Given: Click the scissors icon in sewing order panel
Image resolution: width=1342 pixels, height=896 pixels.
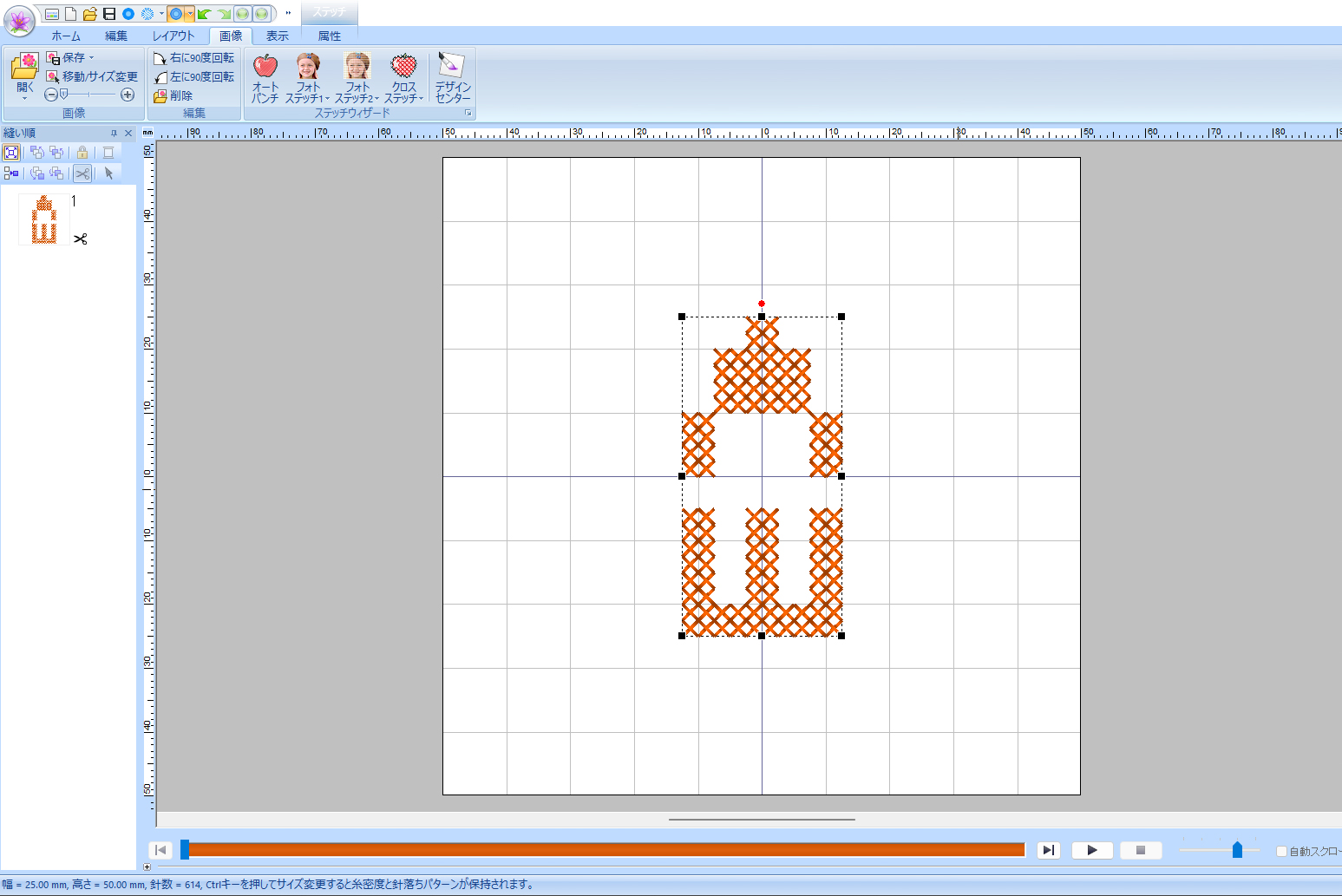Looking at the screenshot, I should tap(82, 174).
